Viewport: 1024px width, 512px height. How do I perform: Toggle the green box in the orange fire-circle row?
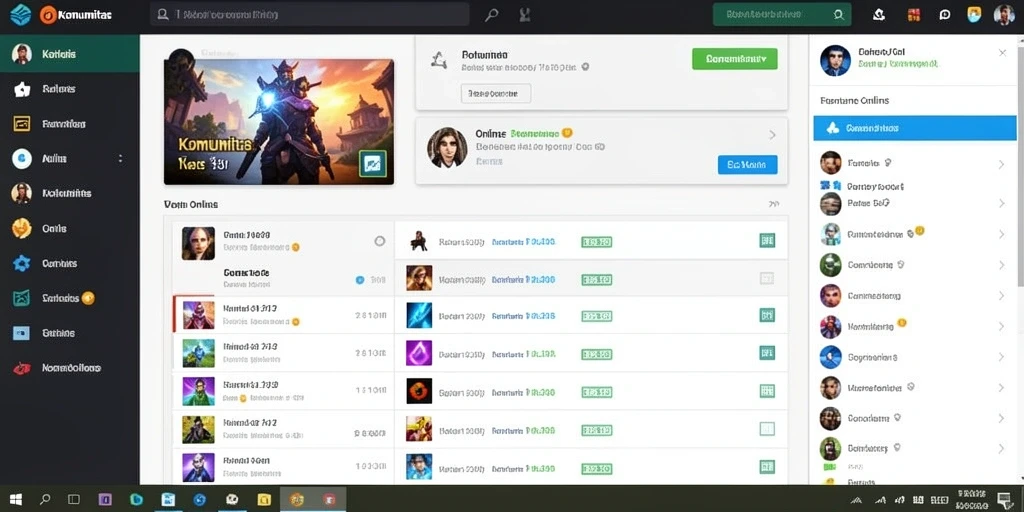pos(767,391)
